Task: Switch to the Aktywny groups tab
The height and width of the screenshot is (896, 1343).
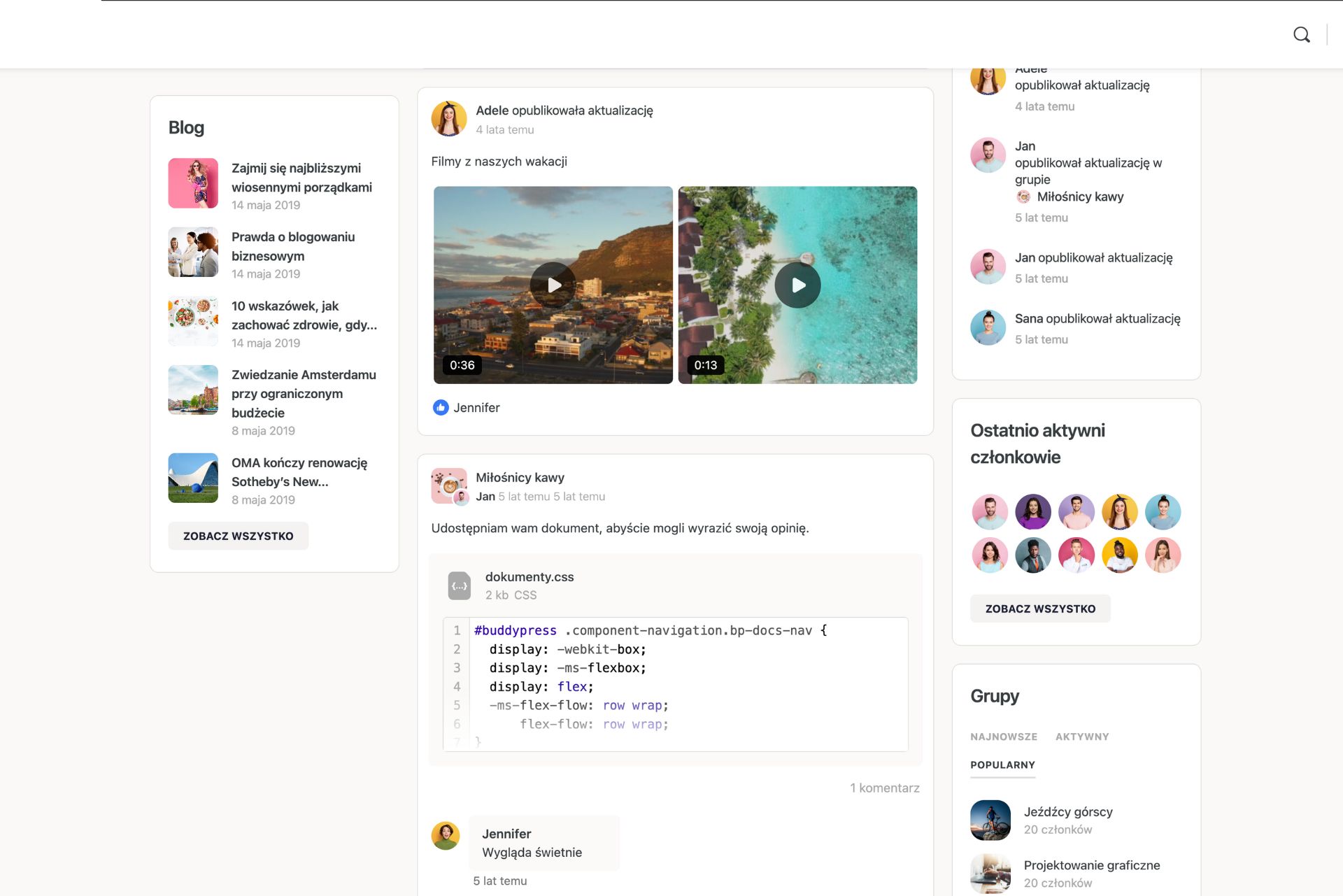Action: [1081, 737]
